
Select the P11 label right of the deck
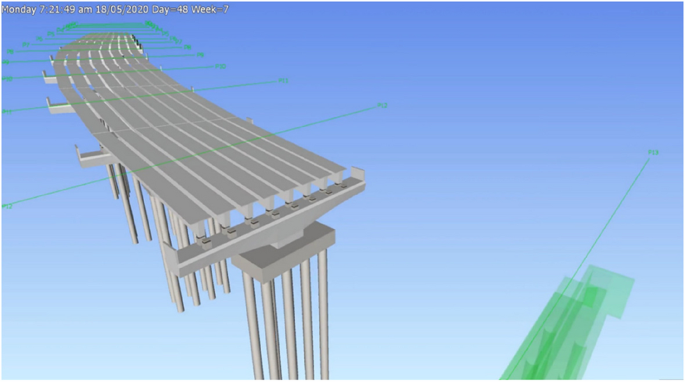pos(284,81)
